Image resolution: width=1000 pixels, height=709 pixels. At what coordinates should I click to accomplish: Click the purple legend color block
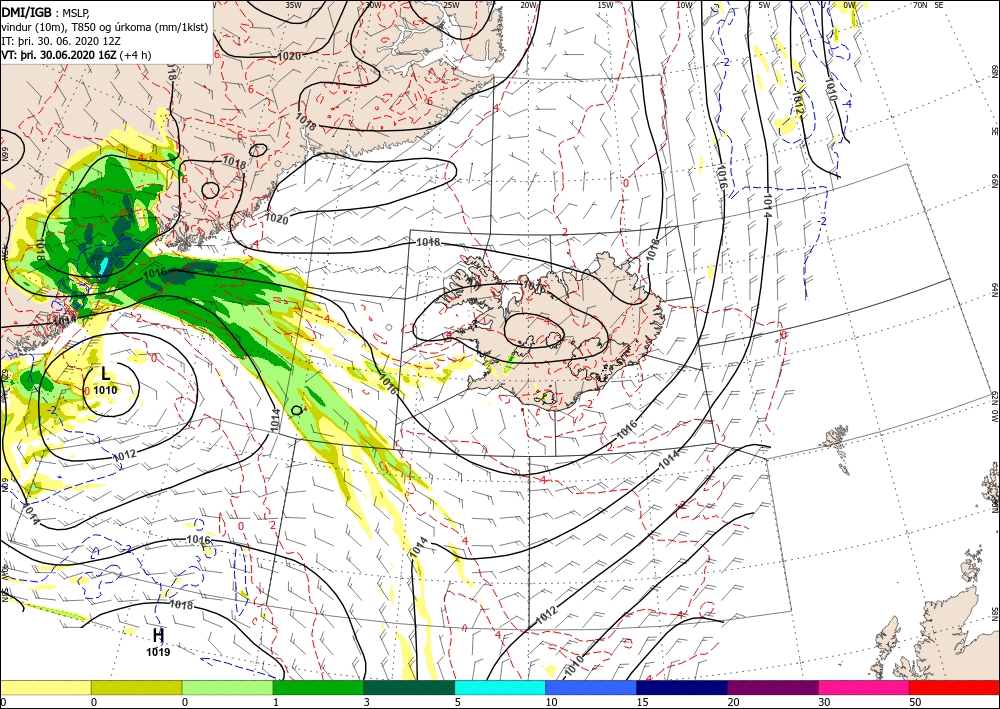(x=772, y=687)
